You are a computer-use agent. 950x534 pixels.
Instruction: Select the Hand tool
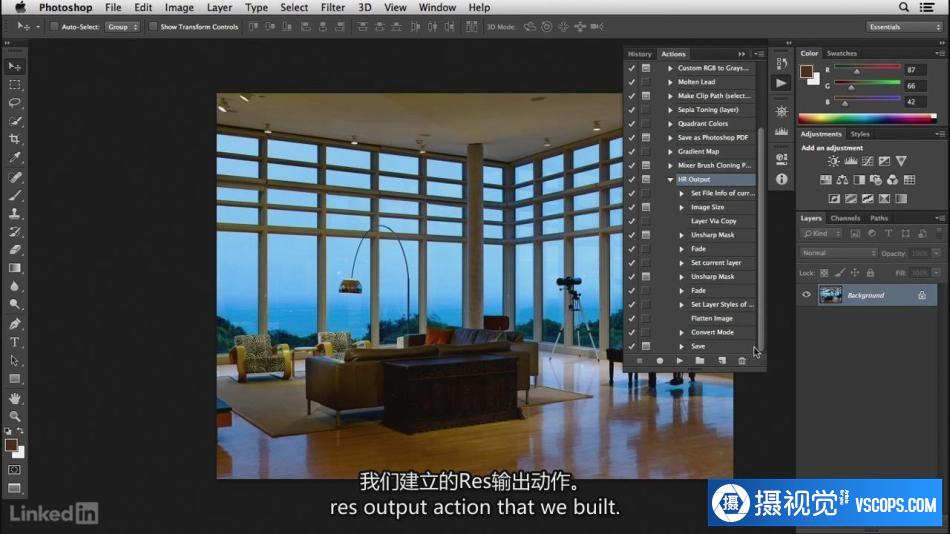tap(15, 398)
